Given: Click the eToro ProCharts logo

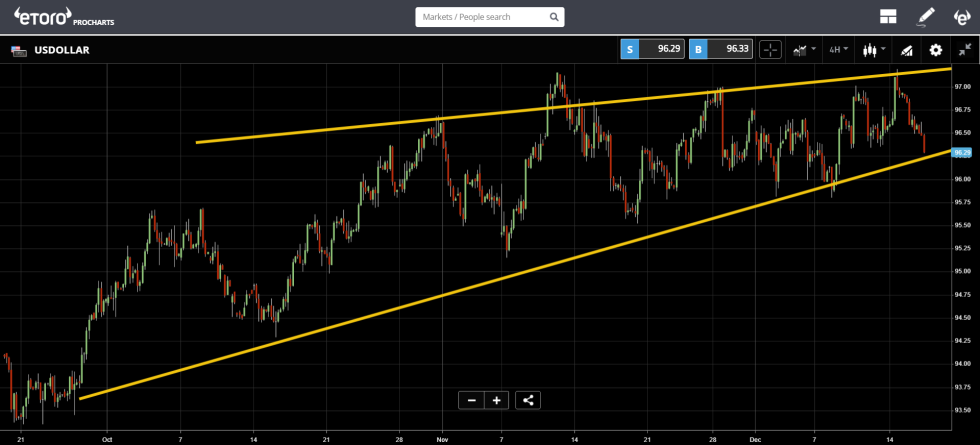Looking at the screenshot, I should coord(64,17).
